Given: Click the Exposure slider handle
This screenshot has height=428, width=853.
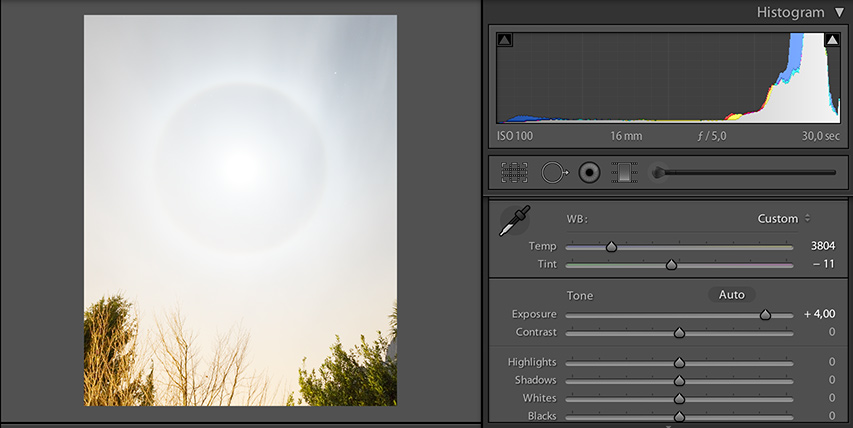Looking at the screenshot, I should click(x=765, y=314).
